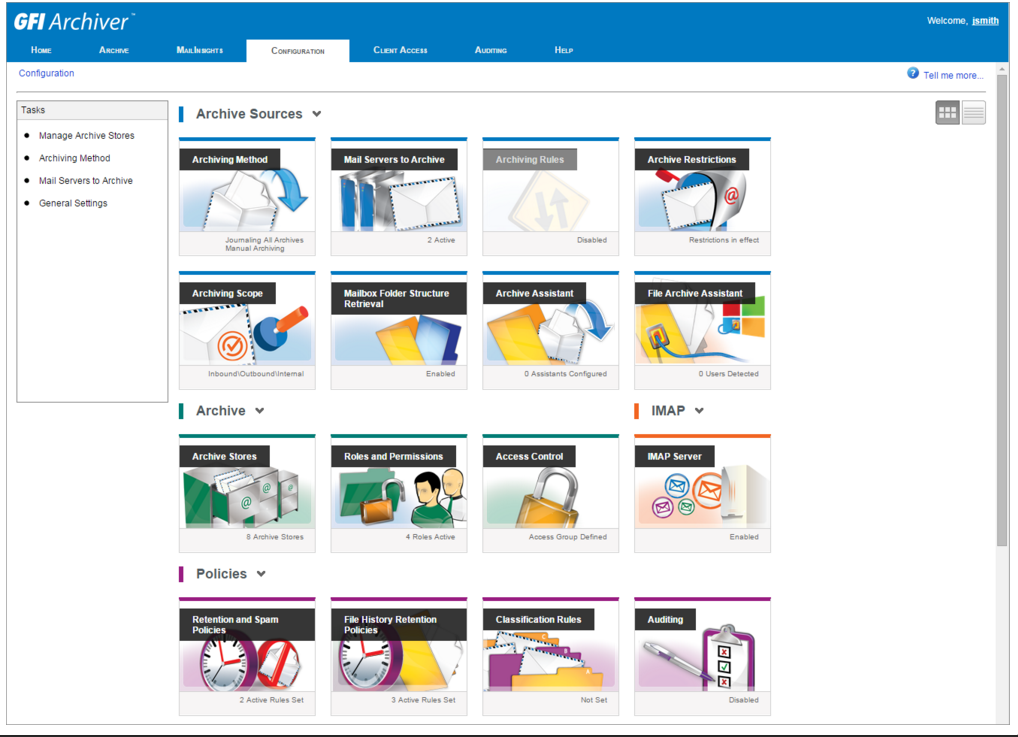Viewport: 1018px width, 737px height.
Task: Collapse the IMAP section
Action: pyautogui.click(x=698, y=410)
